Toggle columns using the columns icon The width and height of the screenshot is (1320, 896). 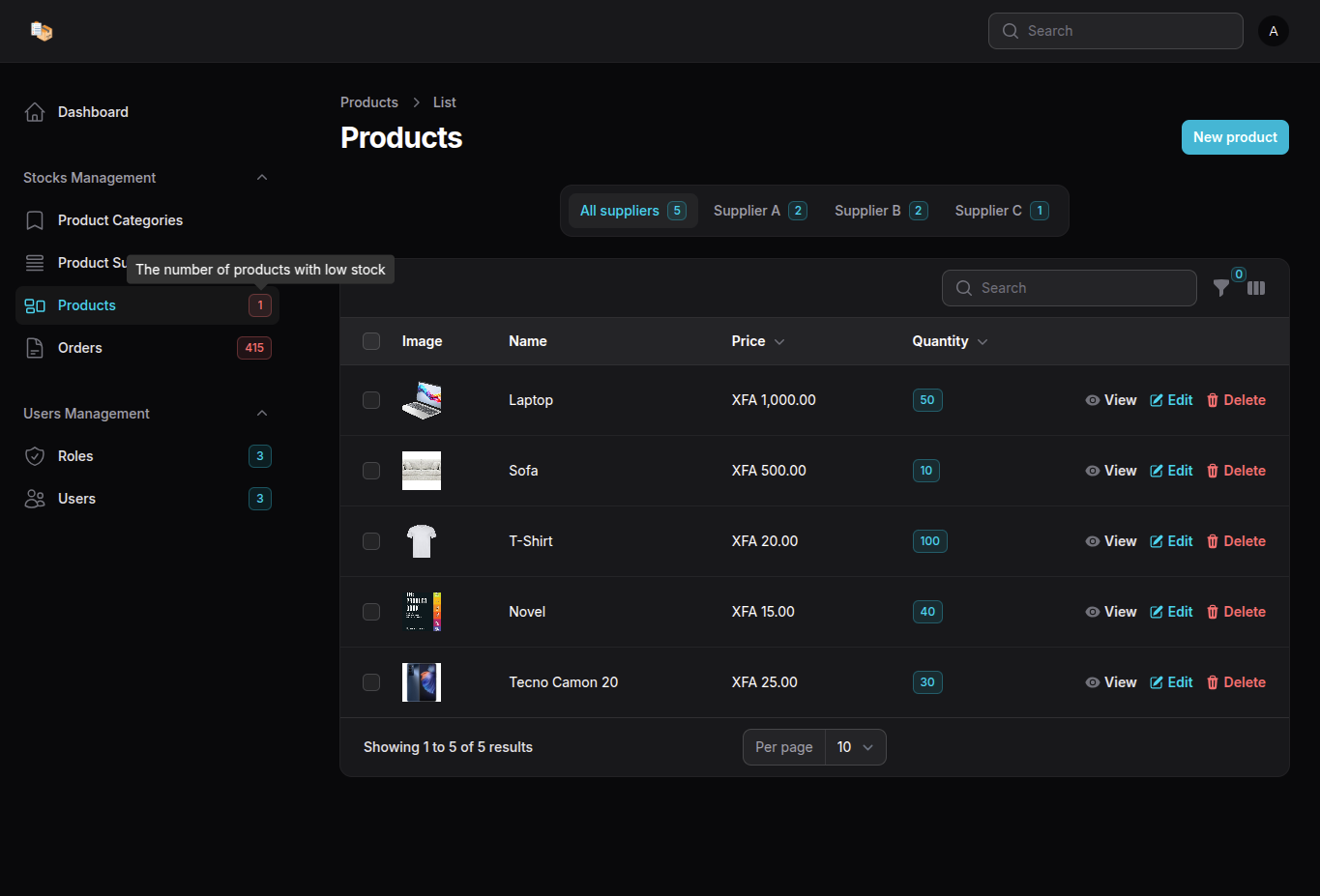pos(1256,288)
